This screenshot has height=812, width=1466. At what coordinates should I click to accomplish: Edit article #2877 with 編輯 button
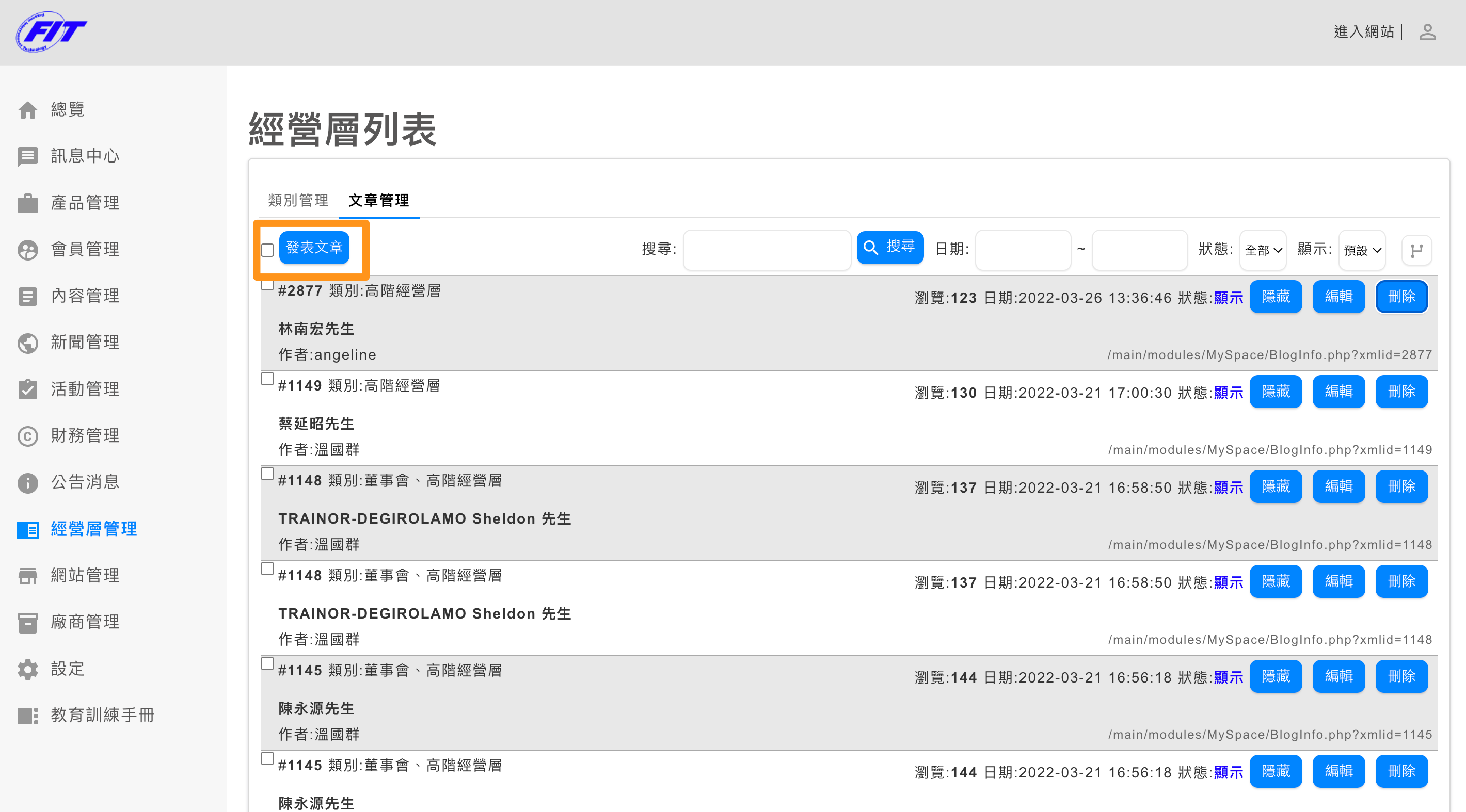pos(1338,297)
